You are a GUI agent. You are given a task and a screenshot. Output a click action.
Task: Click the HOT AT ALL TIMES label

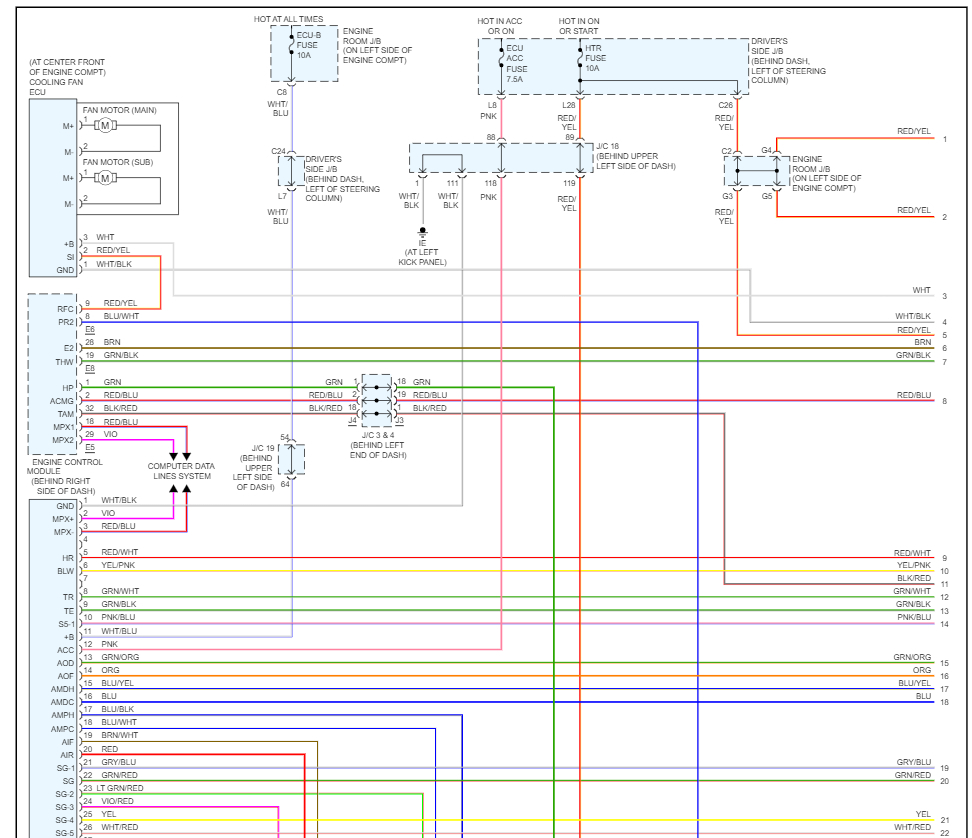[288, 19]
